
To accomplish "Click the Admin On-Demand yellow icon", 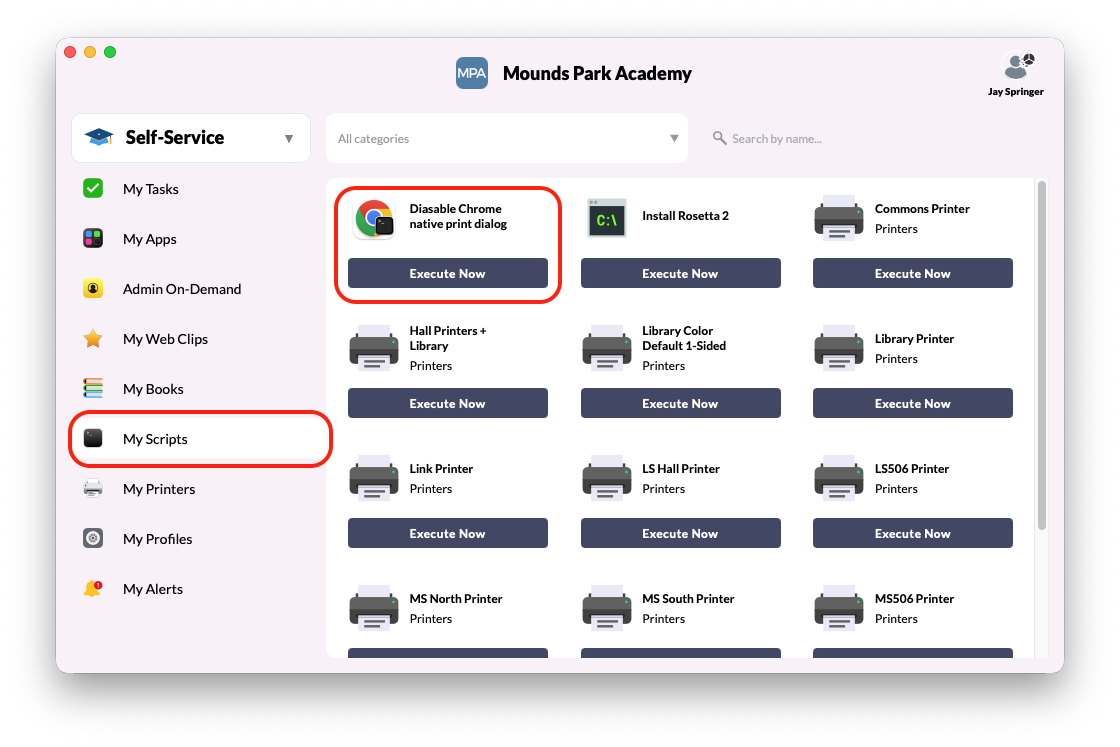I will tap(93, 289).
